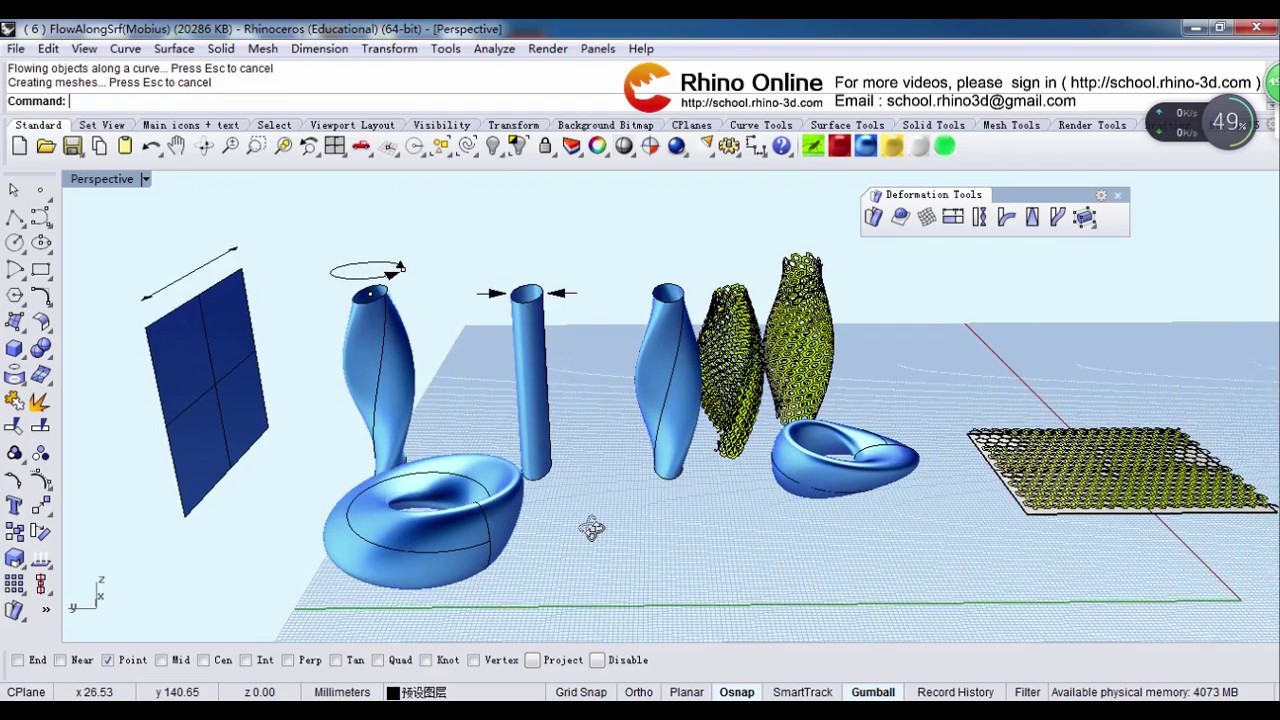Click the New file icon
The height and width of the screenshot is (720, 1280).
tap(20, 147)
